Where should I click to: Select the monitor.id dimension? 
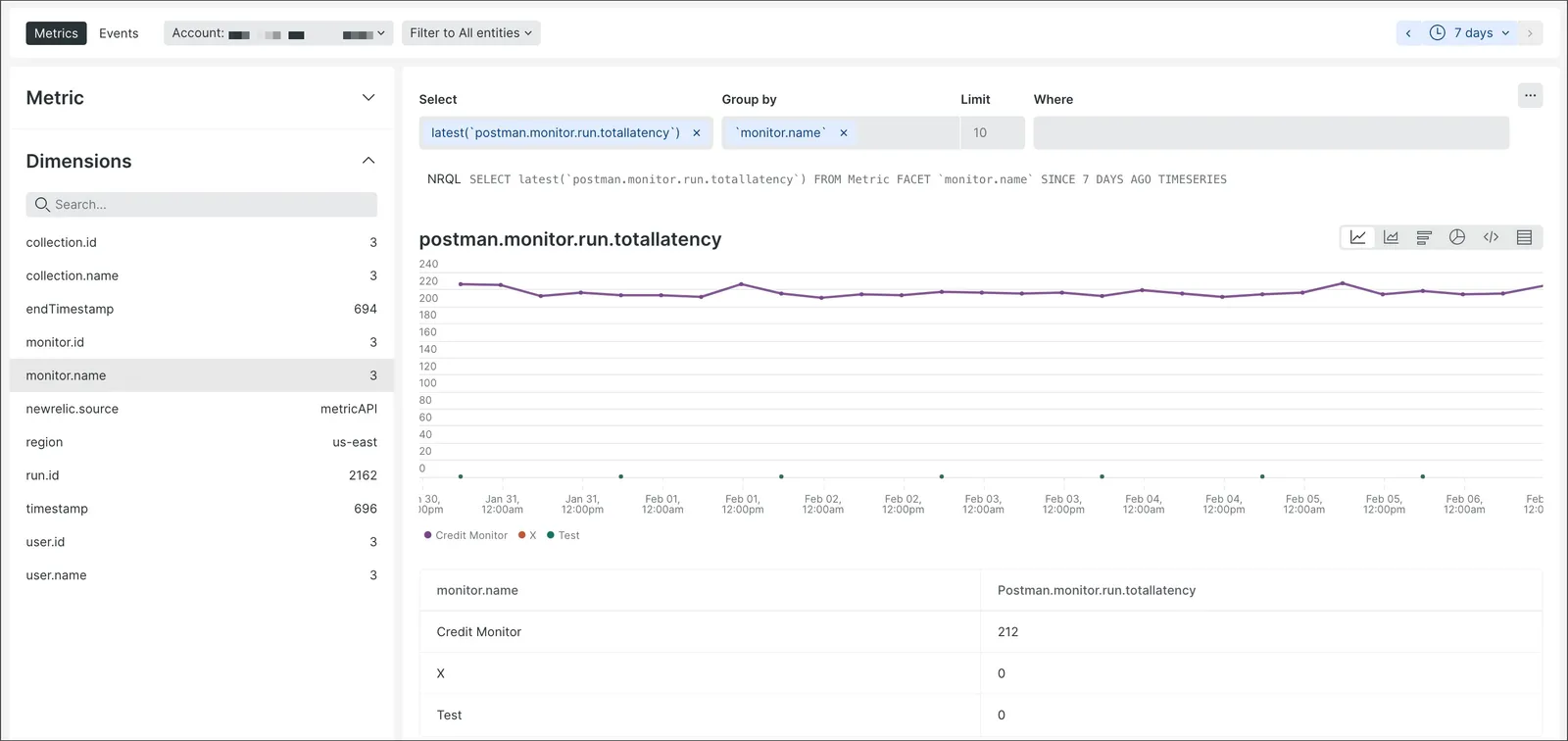[x=201, y=342]
